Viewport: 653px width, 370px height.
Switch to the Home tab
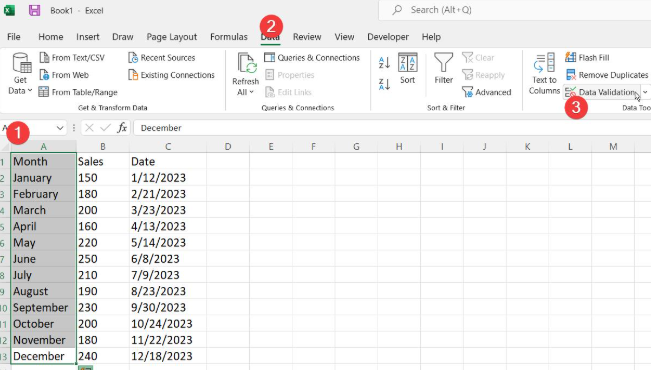tap(51, 37)
